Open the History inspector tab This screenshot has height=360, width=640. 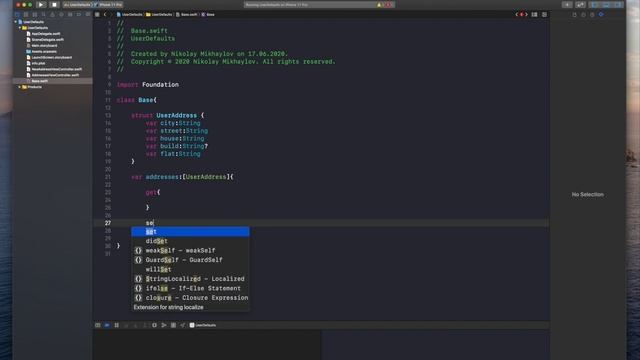tap(583, 15)
